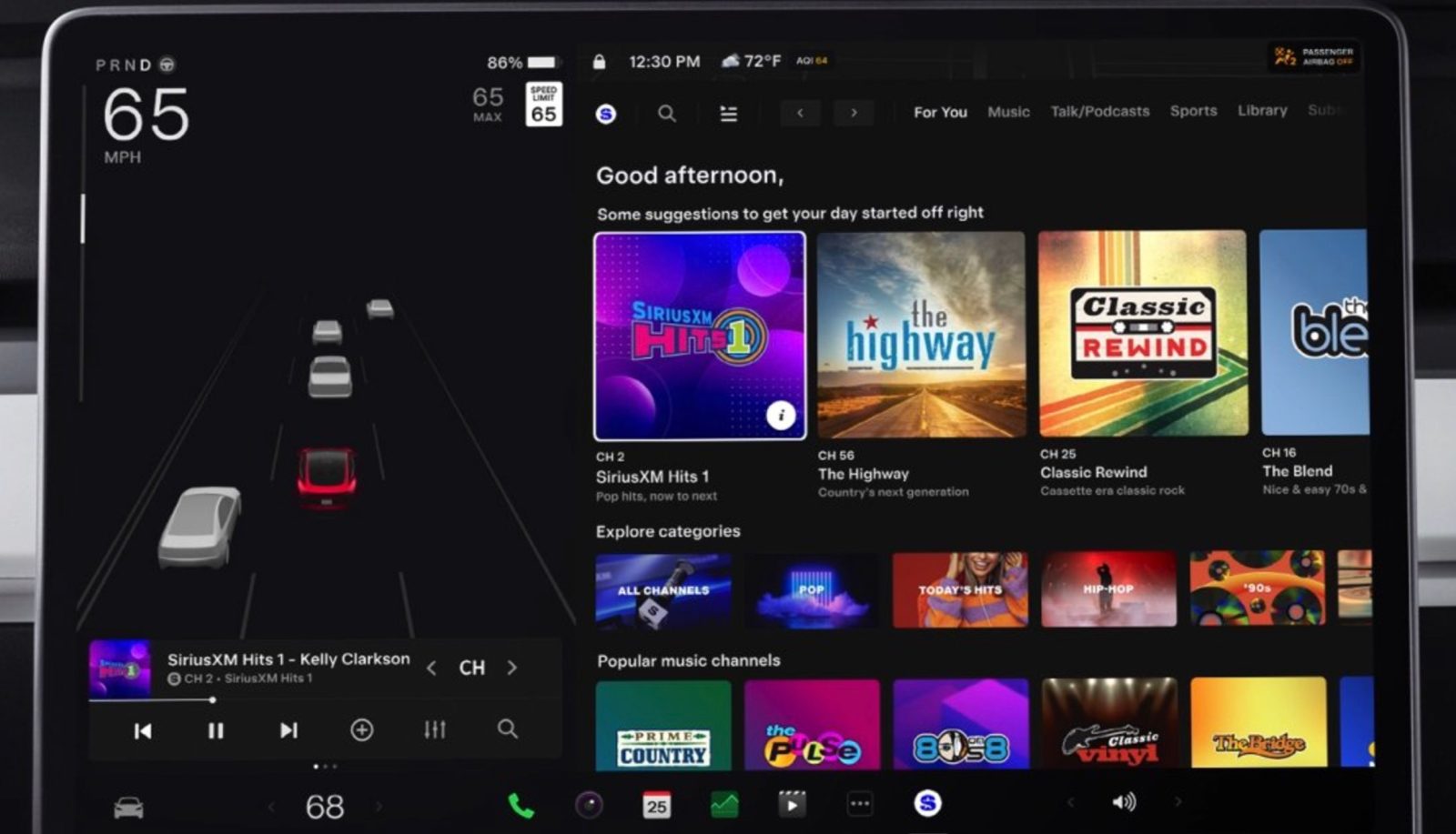Lower cabin temperature with left arrow

click(271, 807)
